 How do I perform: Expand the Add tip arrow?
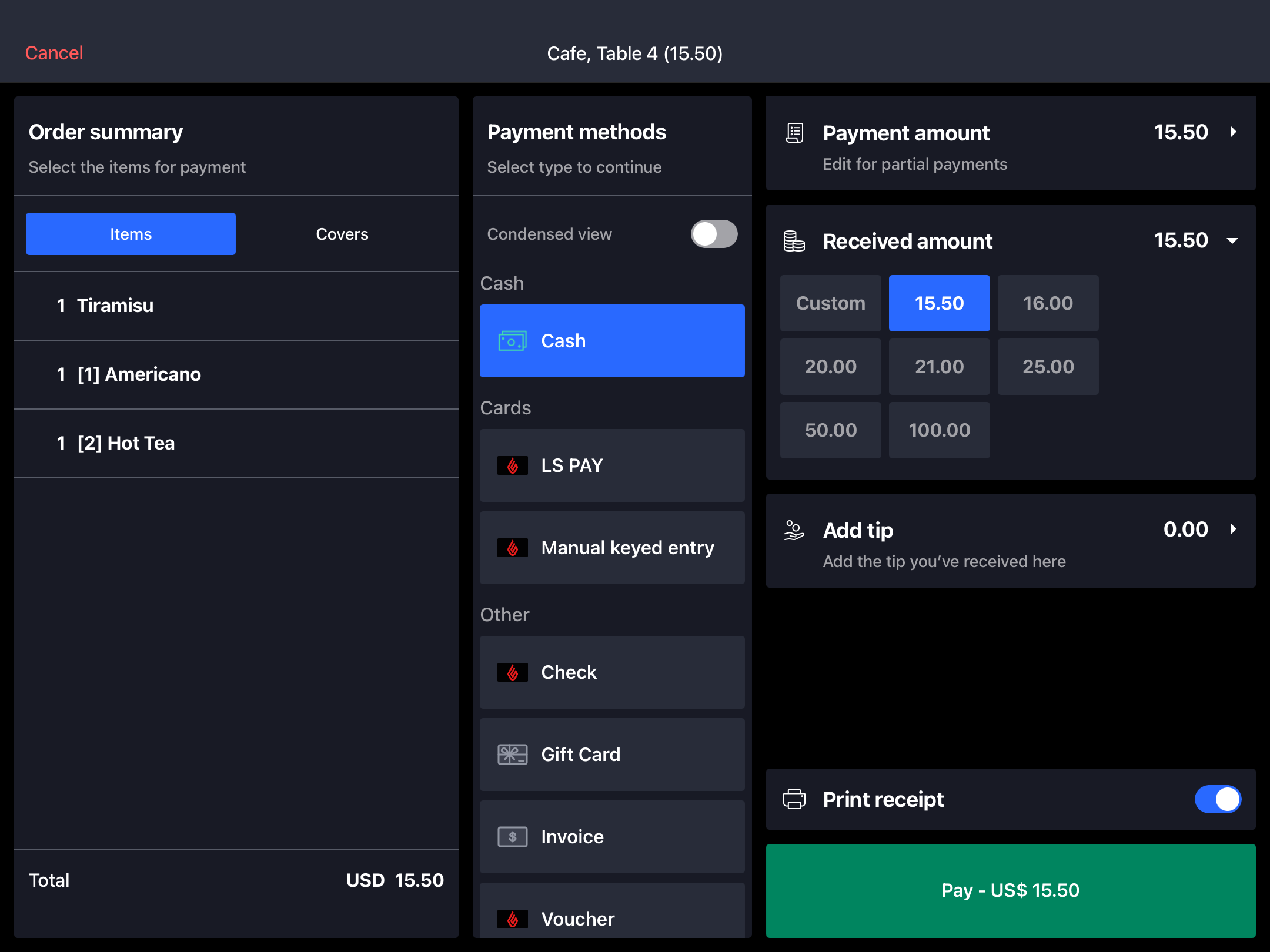[x=1233, y=529]
